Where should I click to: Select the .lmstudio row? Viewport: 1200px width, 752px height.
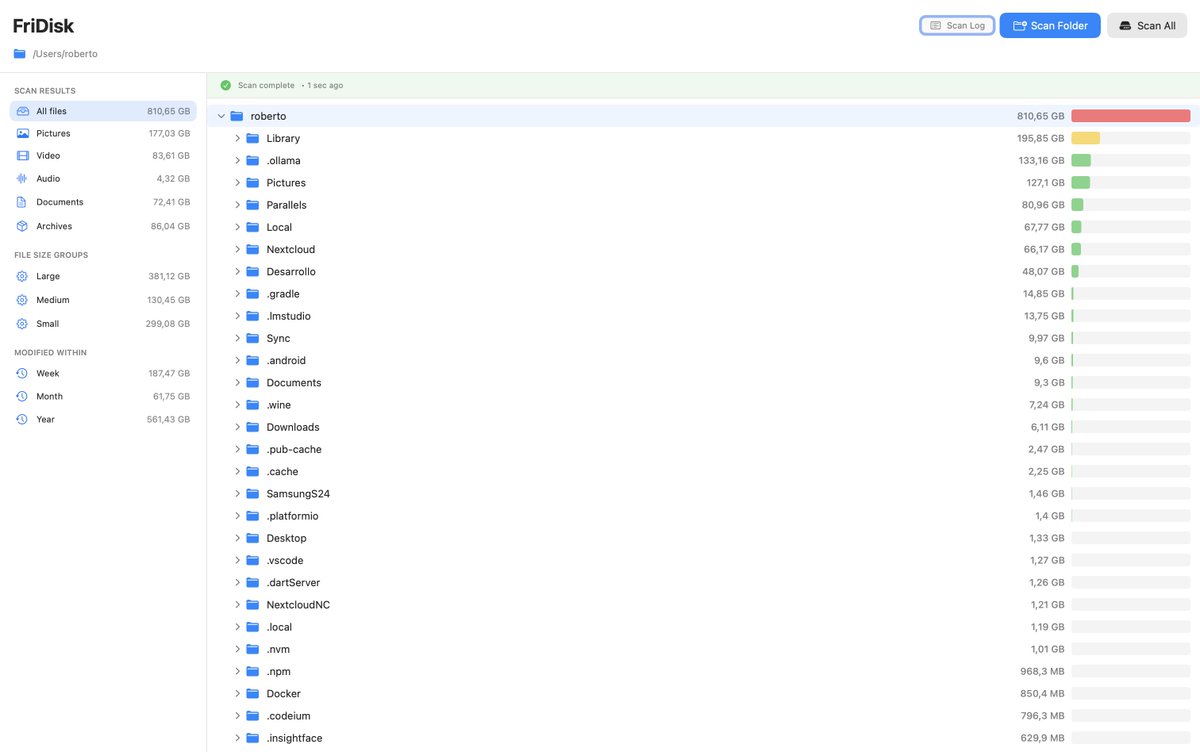704,316
